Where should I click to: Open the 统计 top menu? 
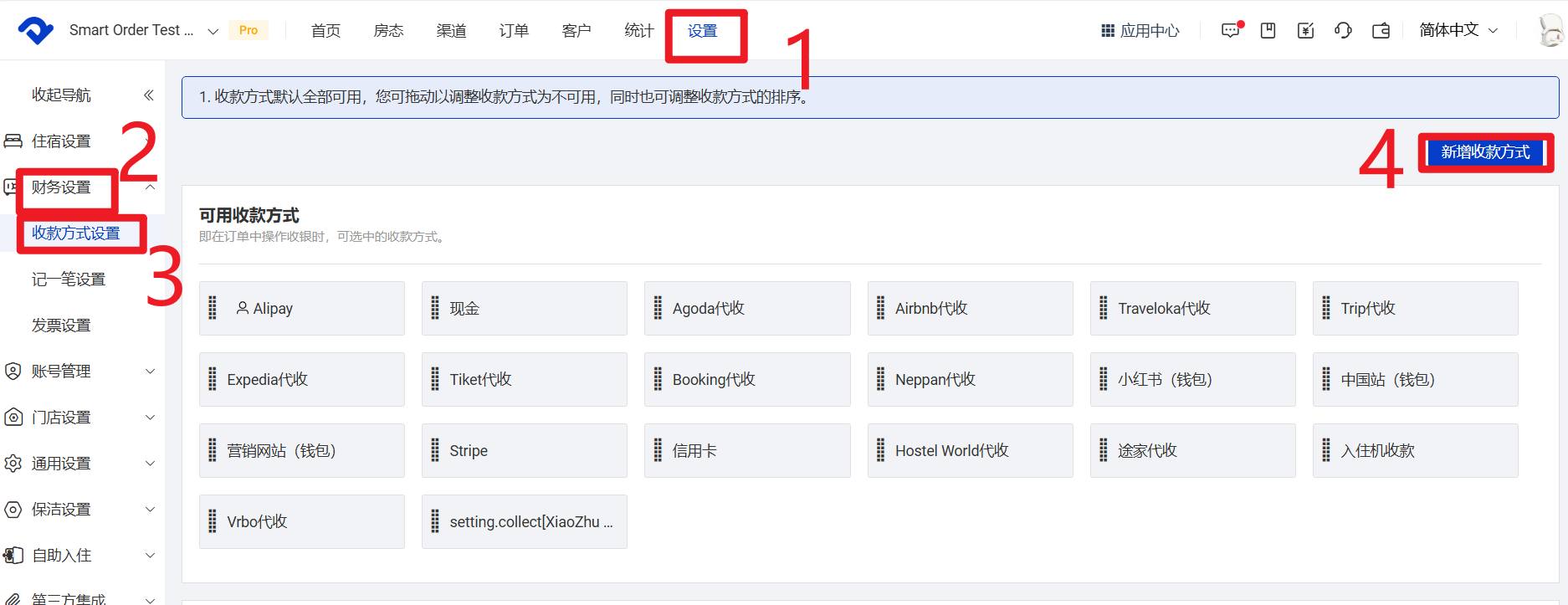click(639, 31)
